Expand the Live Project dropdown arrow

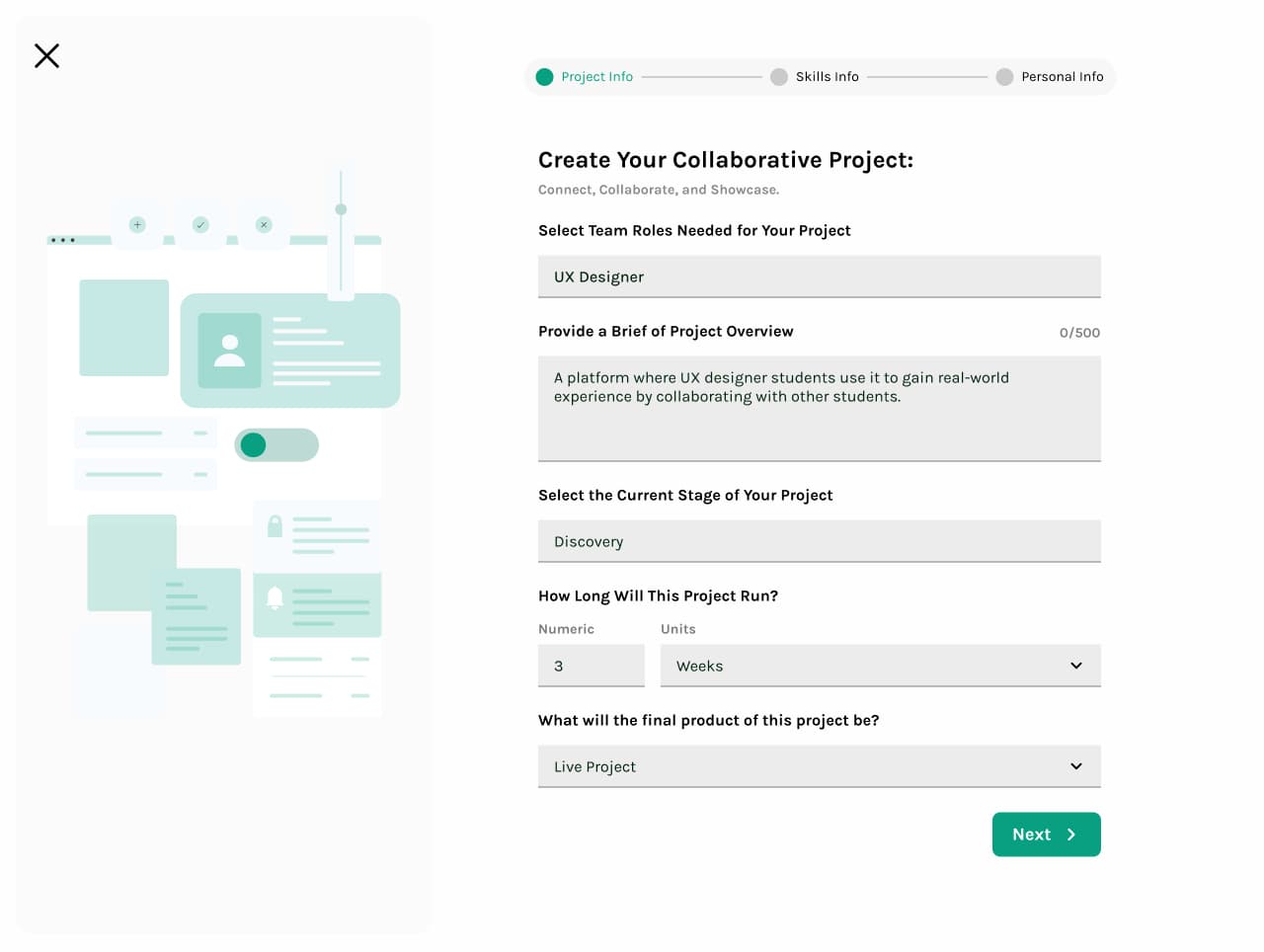coord(1076,766)
